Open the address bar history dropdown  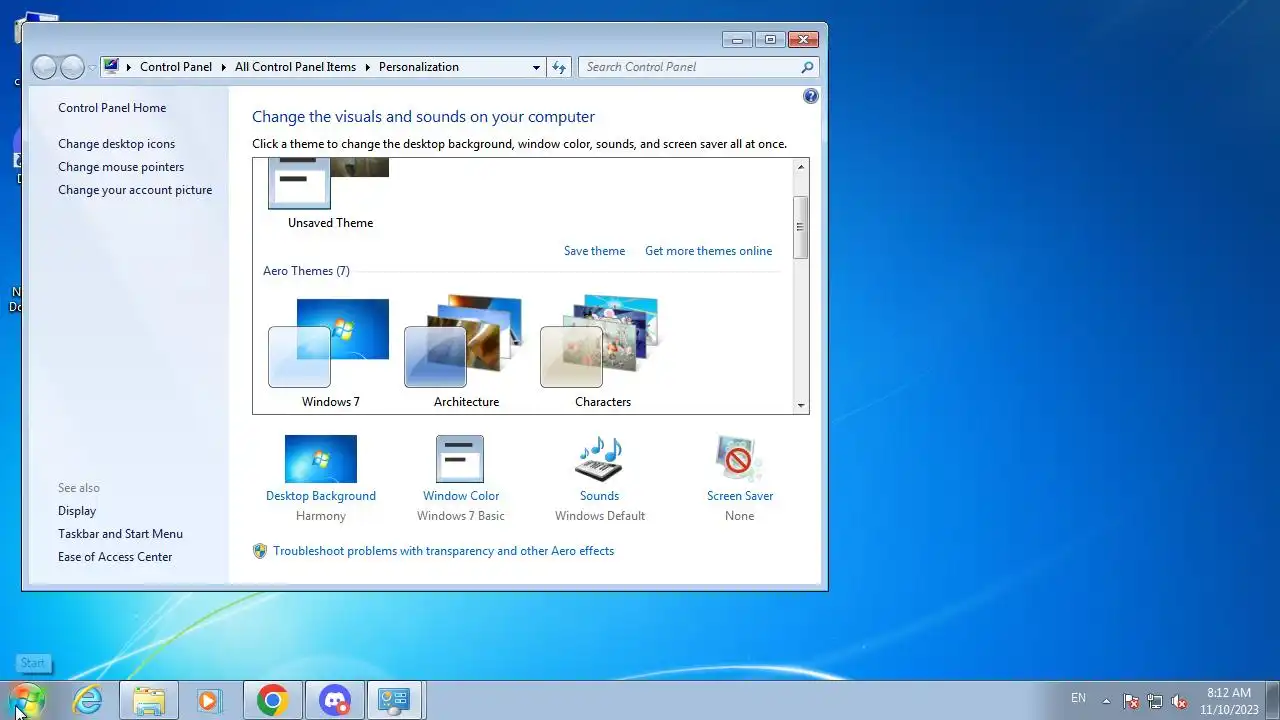pyautogui.click(x=536, y=67)
